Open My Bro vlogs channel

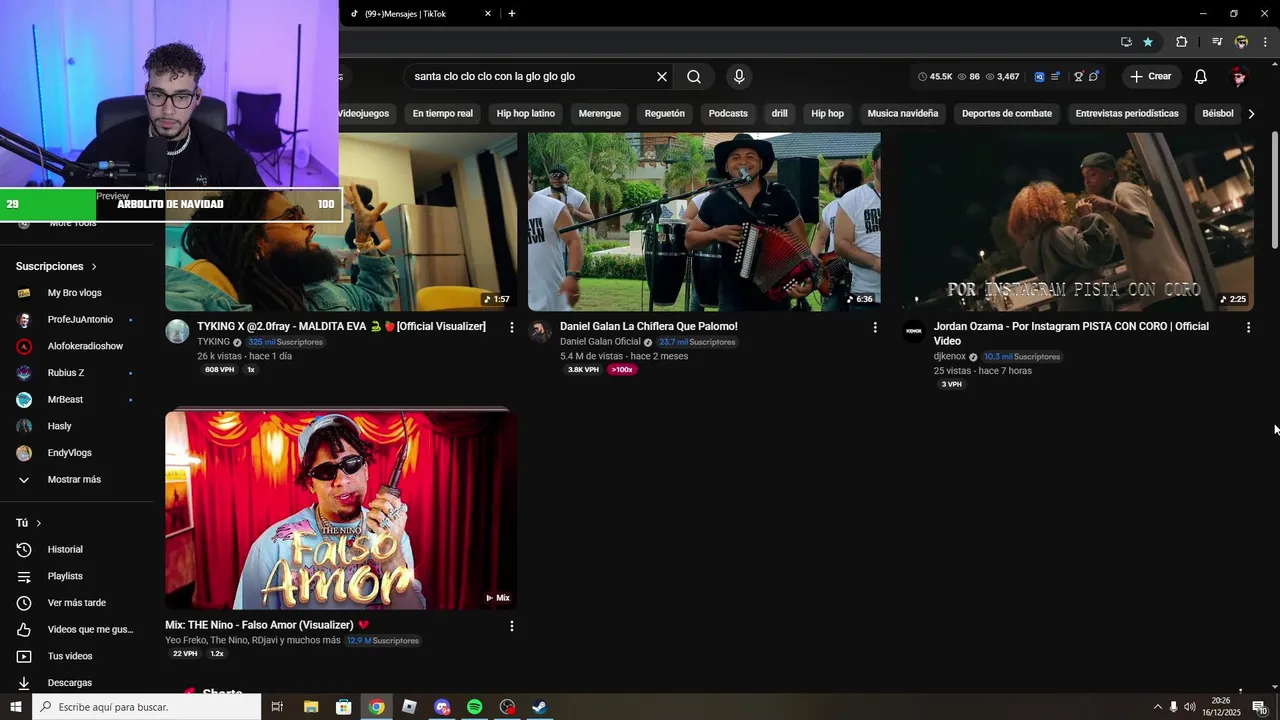[x=74, y=293]
